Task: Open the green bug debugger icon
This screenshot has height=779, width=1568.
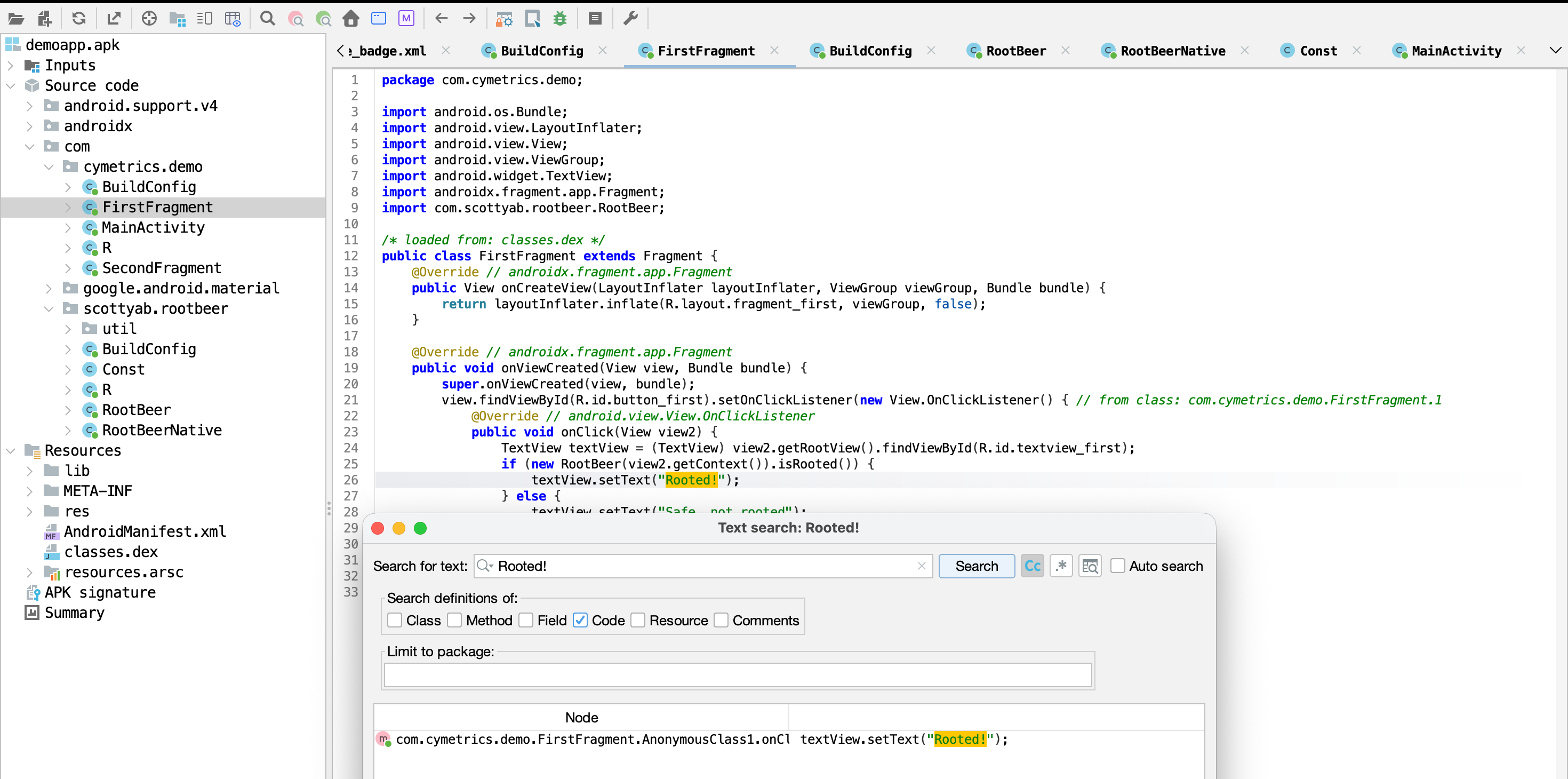Action: pyautogui.click(x=560, y=19)
